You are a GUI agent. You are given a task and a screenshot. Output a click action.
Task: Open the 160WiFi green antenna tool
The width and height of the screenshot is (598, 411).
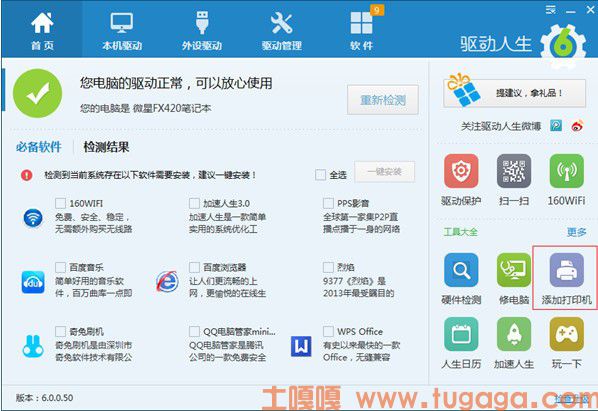click(x=566, y=171)
